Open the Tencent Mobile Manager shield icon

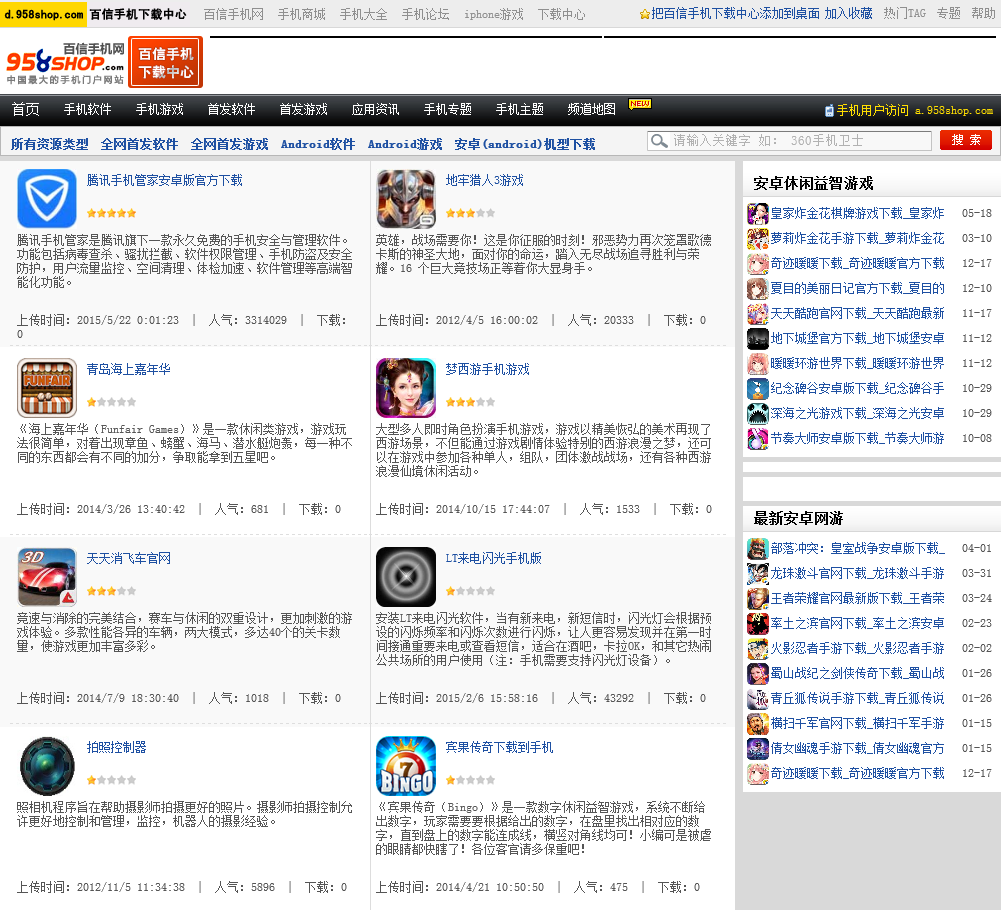pos(47,199)
